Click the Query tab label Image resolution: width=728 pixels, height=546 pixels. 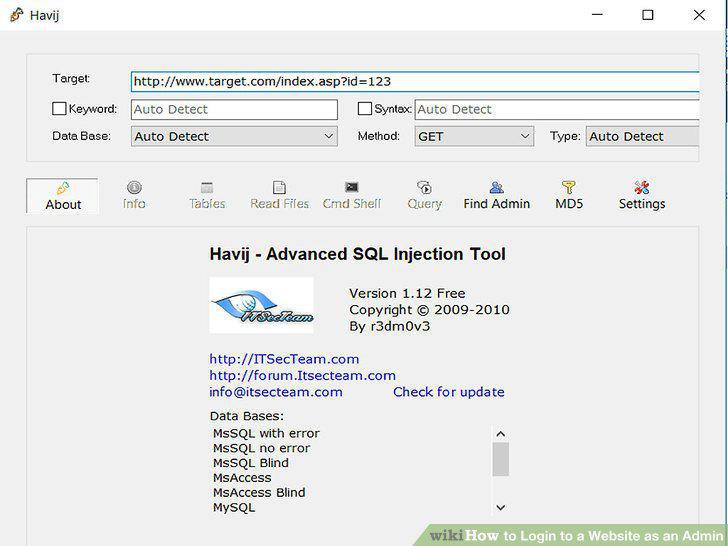pyautogui.click(x=424, y=204)
